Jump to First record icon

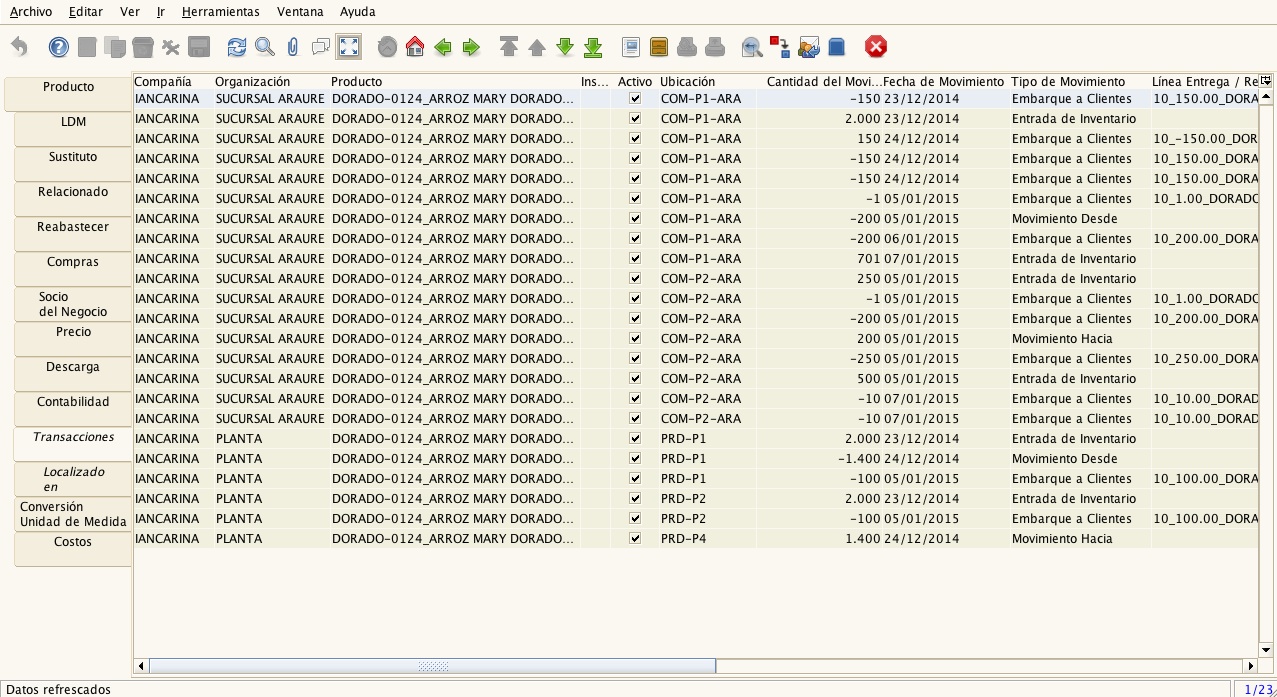pyautogui.click(x=509, y=47)
